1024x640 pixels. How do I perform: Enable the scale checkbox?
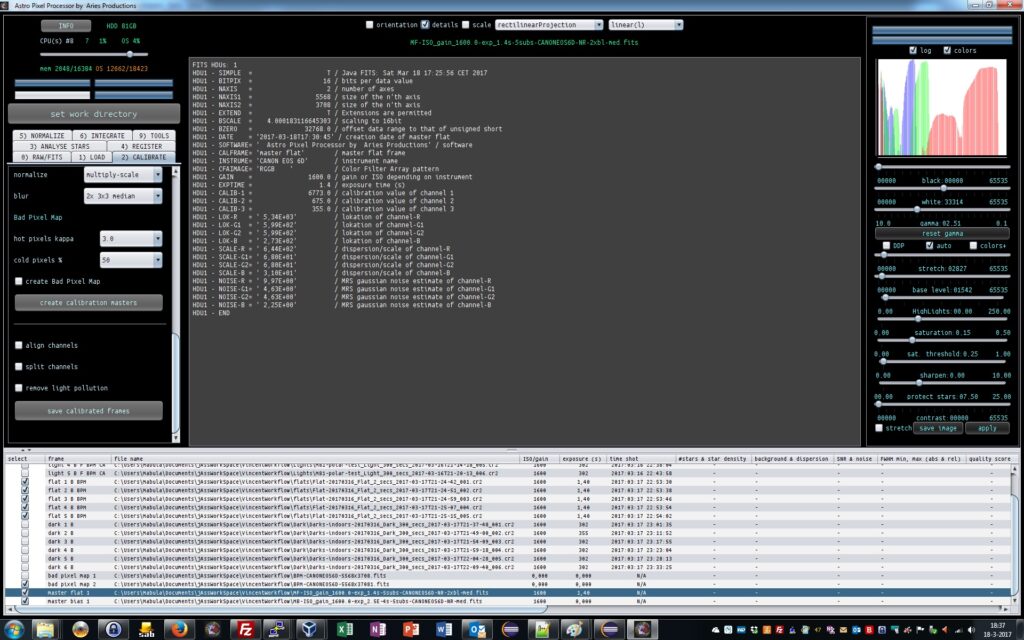coord(466,25)
